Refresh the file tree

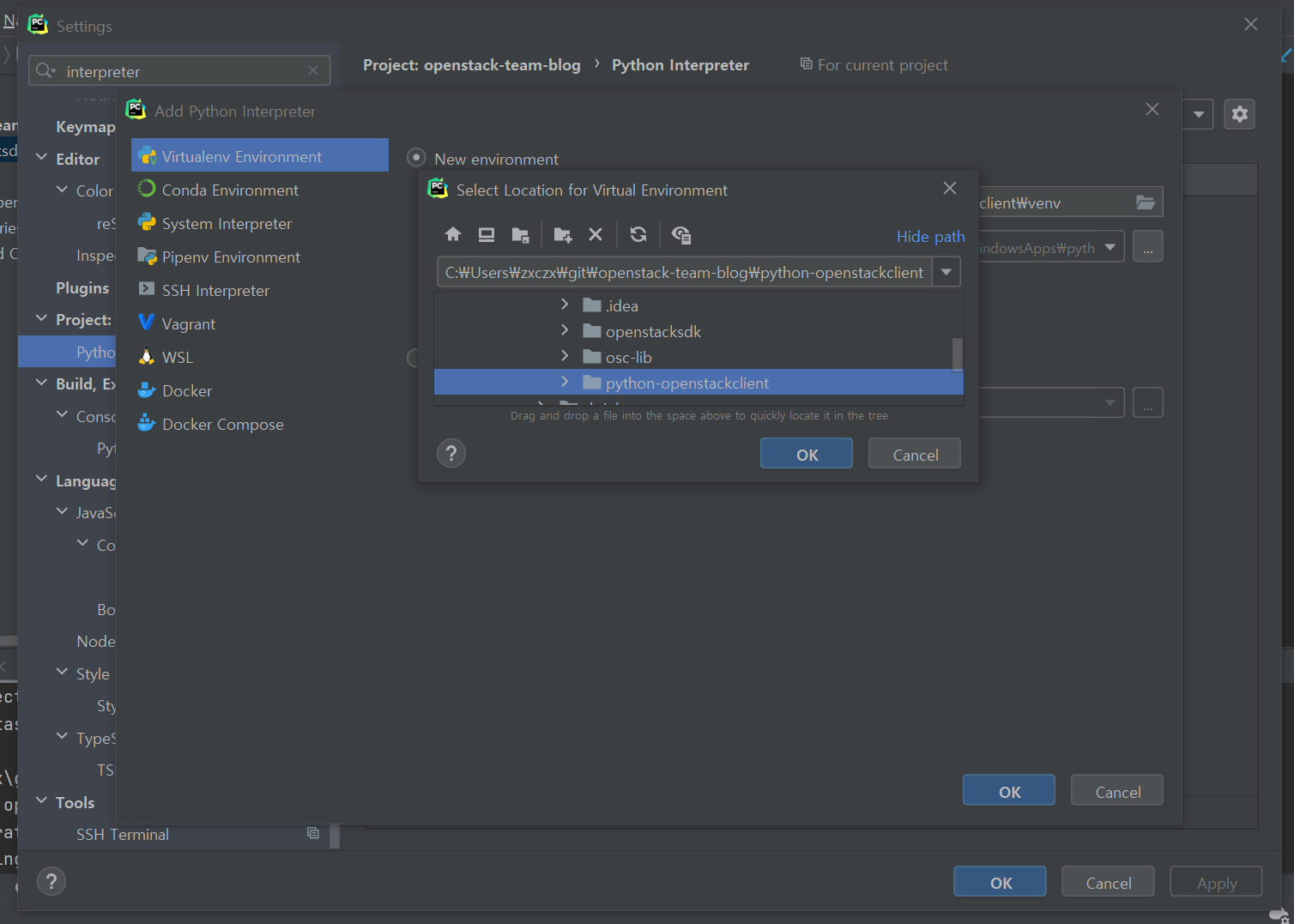point(638,234)
